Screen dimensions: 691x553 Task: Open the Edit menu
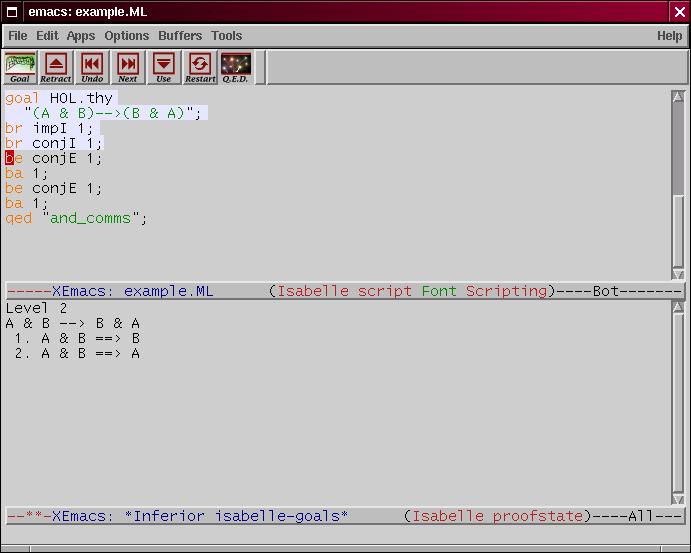[x=47, y=36]
